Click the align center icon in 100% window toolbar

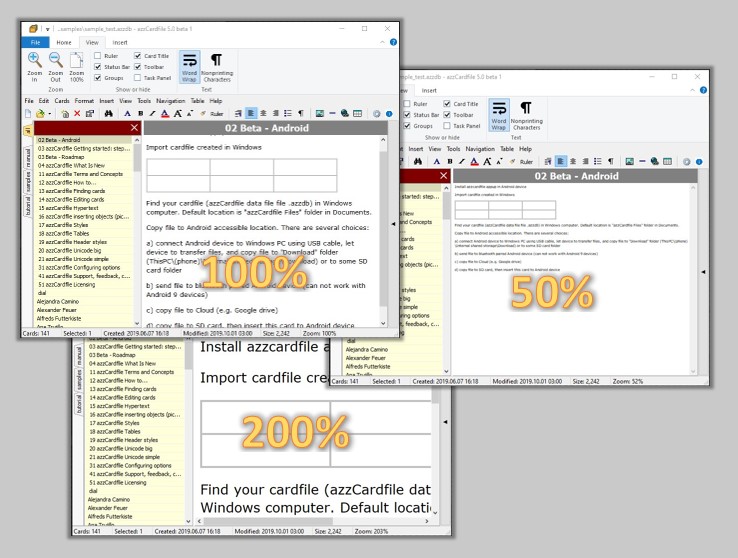click(x=263, y=113)
